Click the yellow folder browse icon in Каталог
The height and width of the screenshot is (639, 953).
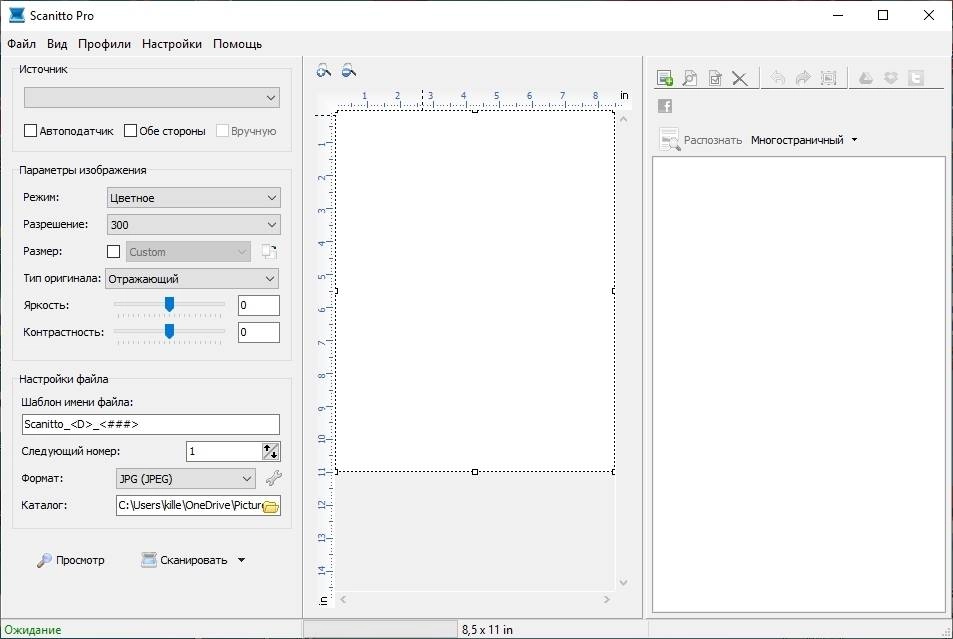tap(270, 506)
